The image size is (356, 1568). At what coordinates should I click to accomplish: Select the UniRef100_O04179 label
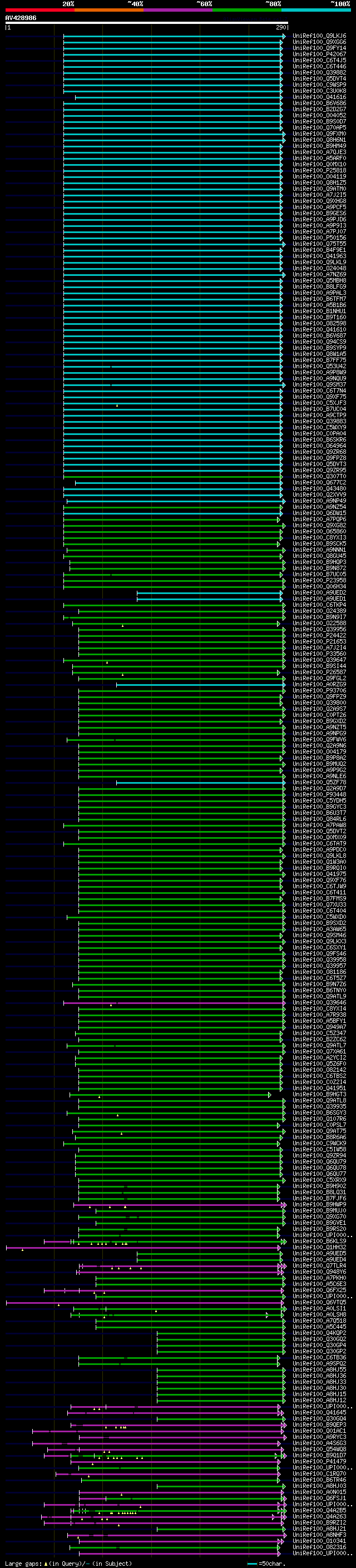(x=319, y=752)
